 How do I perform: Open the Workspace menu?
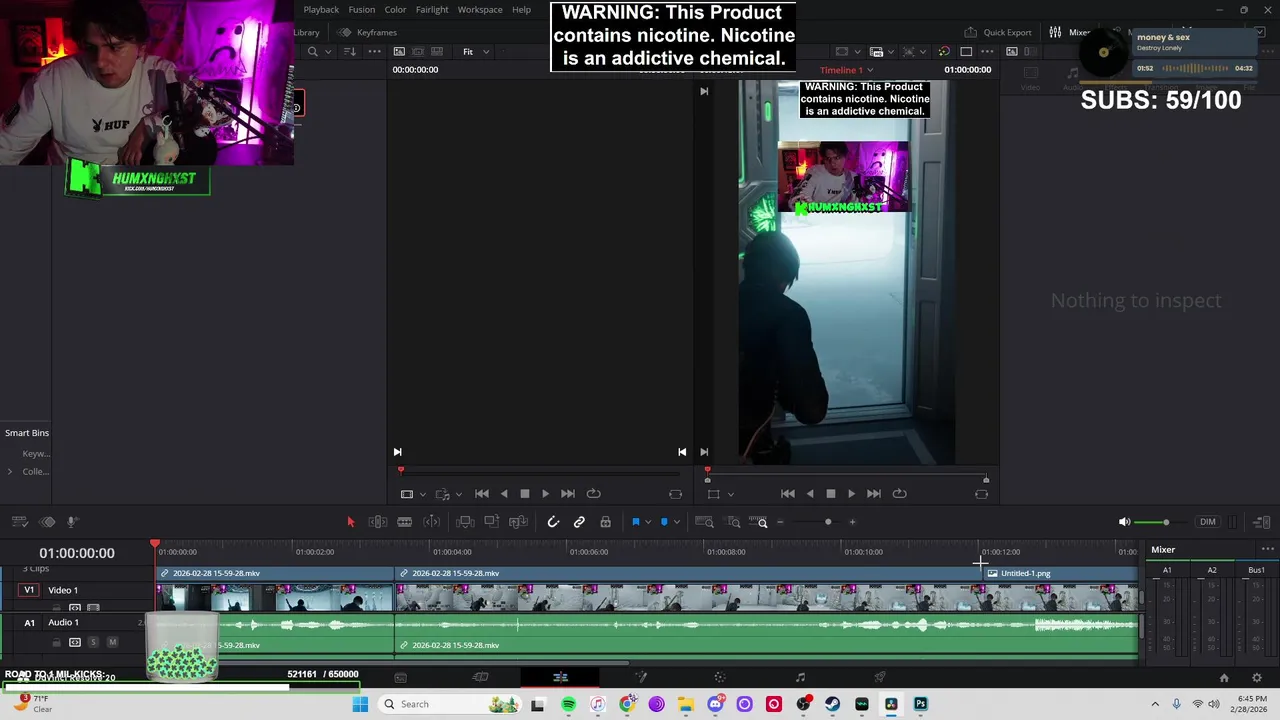[x=480, y=10]
